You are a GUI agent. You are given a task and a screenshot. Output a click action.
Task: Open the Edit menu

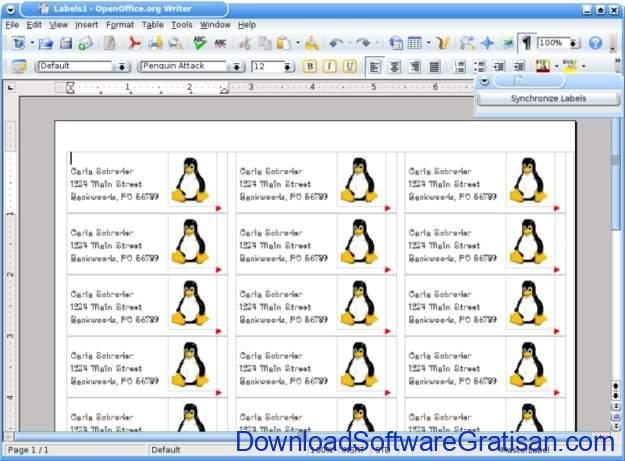(x=34, y=25)
